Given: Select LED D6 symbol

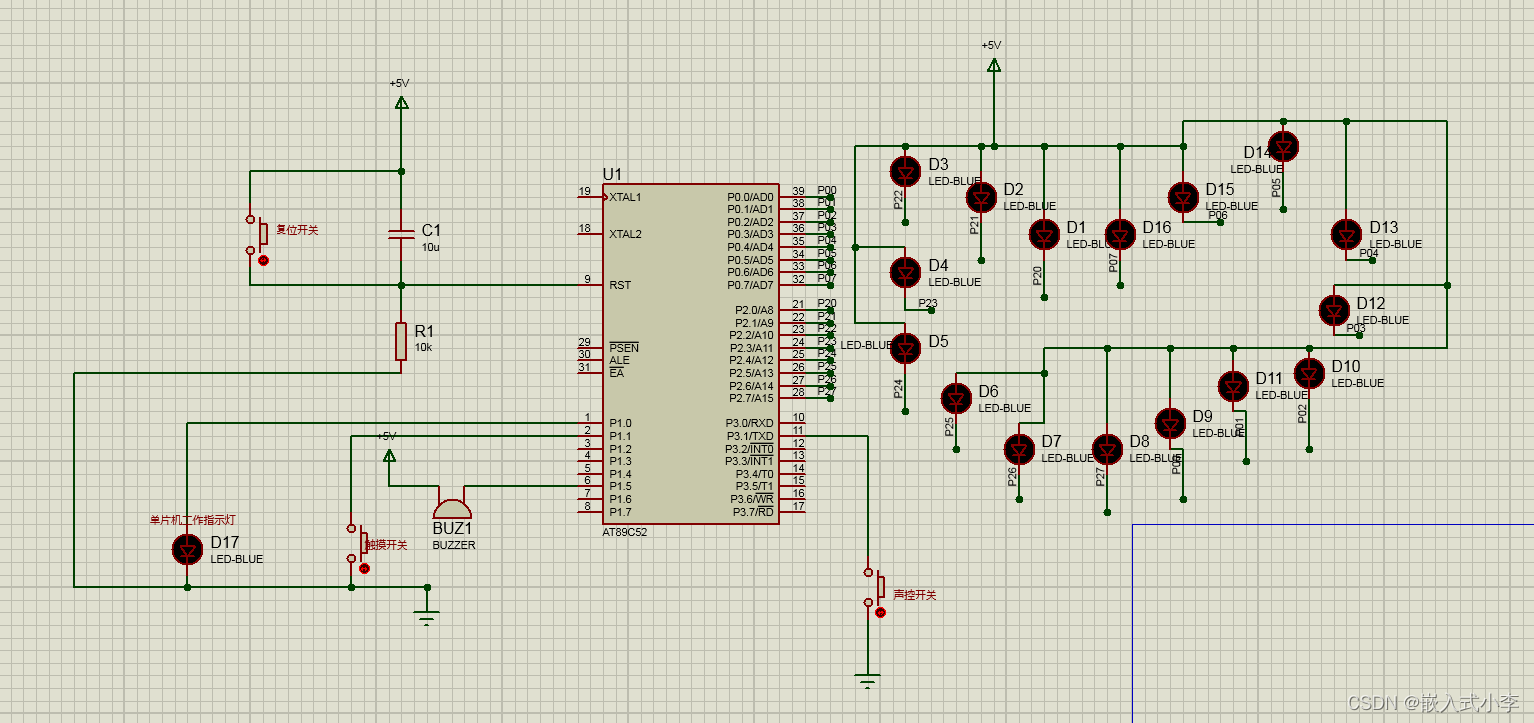Looking at the screenshot, I should pyautogui.click(x=956, y=398).
